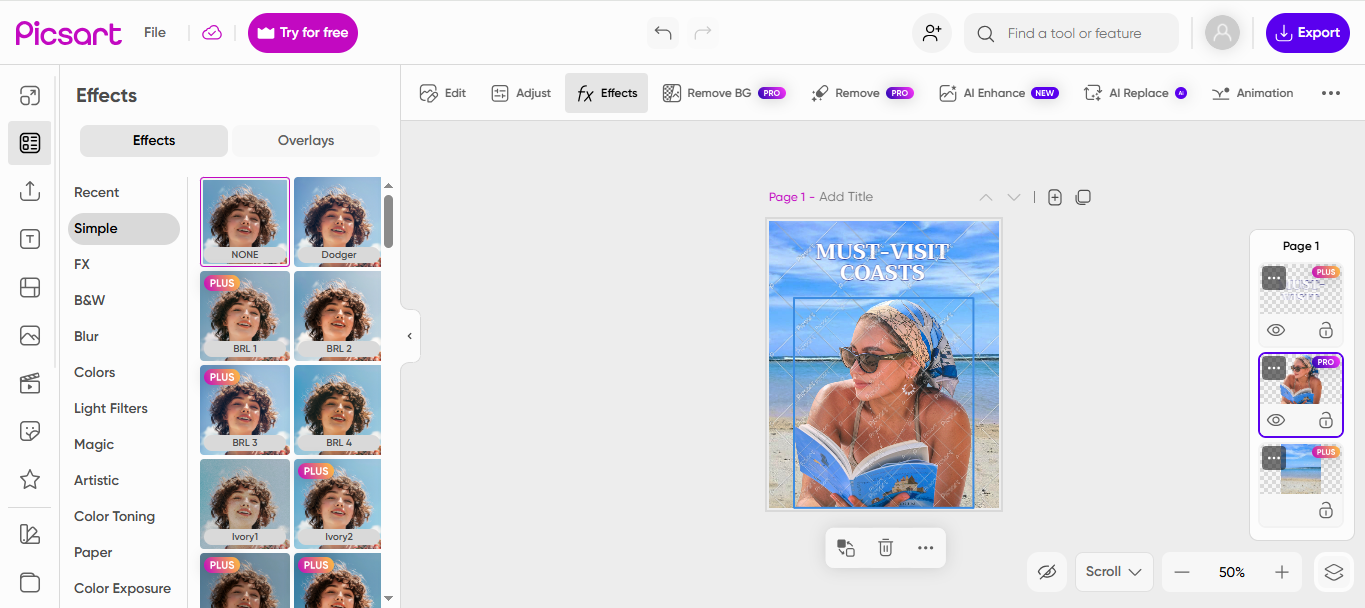Open AI Replace tool

tap(1135, 93)
